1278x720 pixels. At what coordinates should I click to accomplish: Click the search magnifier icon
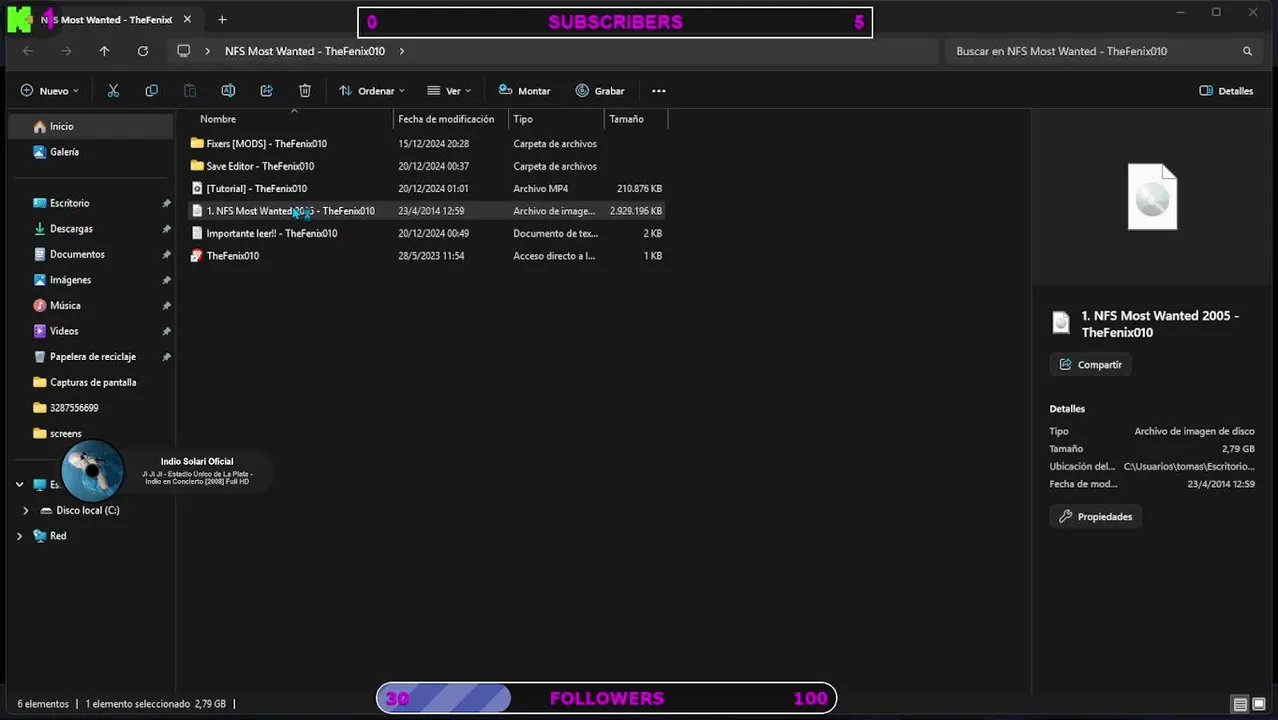click(1247, 51)
